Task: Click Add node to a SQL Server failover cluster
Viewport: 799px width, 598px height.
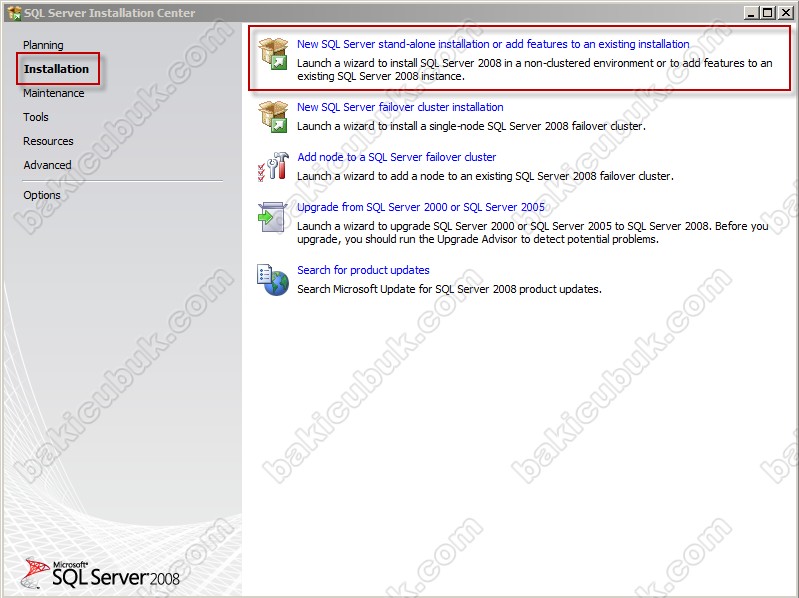Action: coord(396,157)
